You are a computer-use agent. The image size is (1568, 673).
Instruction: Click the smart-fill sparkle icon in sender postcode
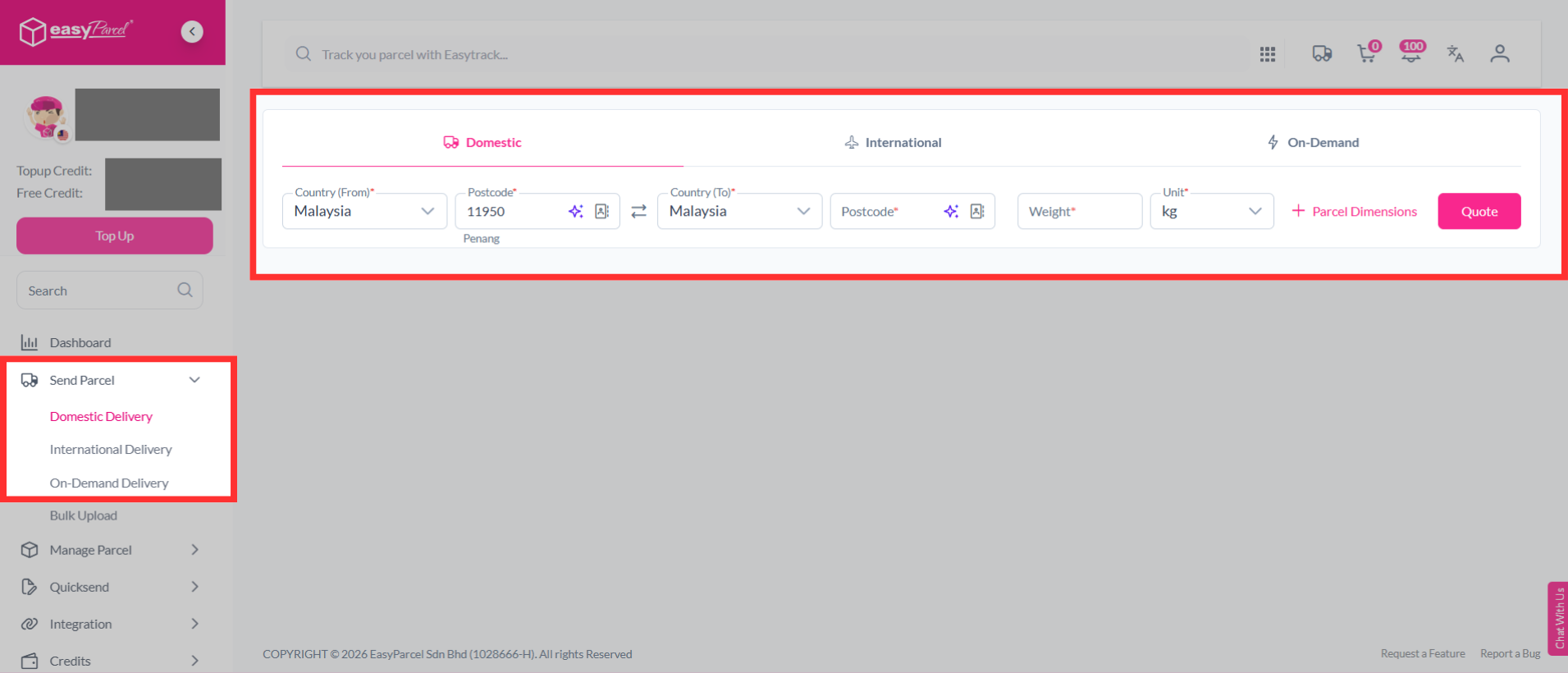pyautogui.click(x=576, y=211)
